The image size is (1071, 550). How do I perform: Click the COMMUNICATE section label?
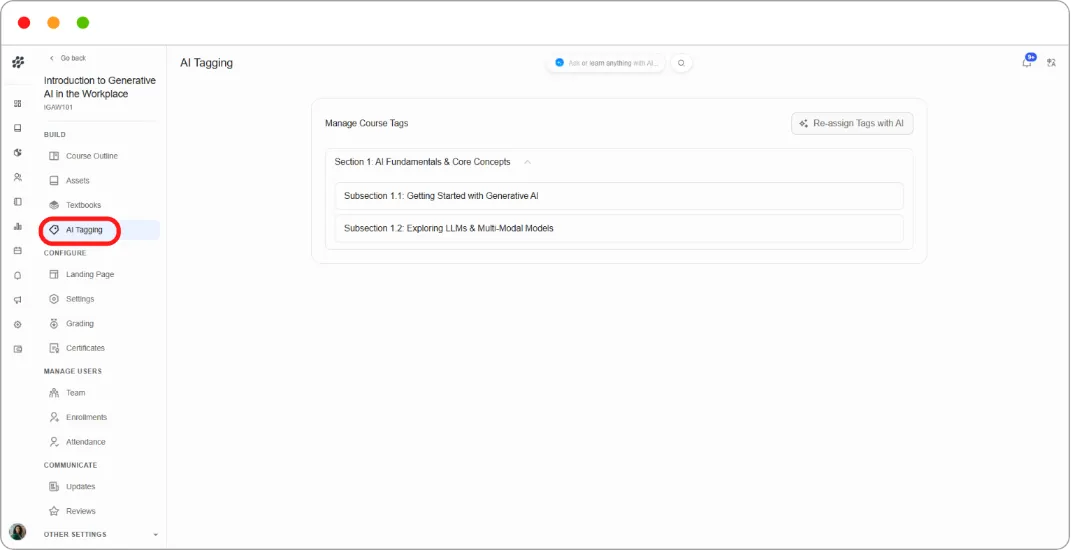(x=70, y=465)
